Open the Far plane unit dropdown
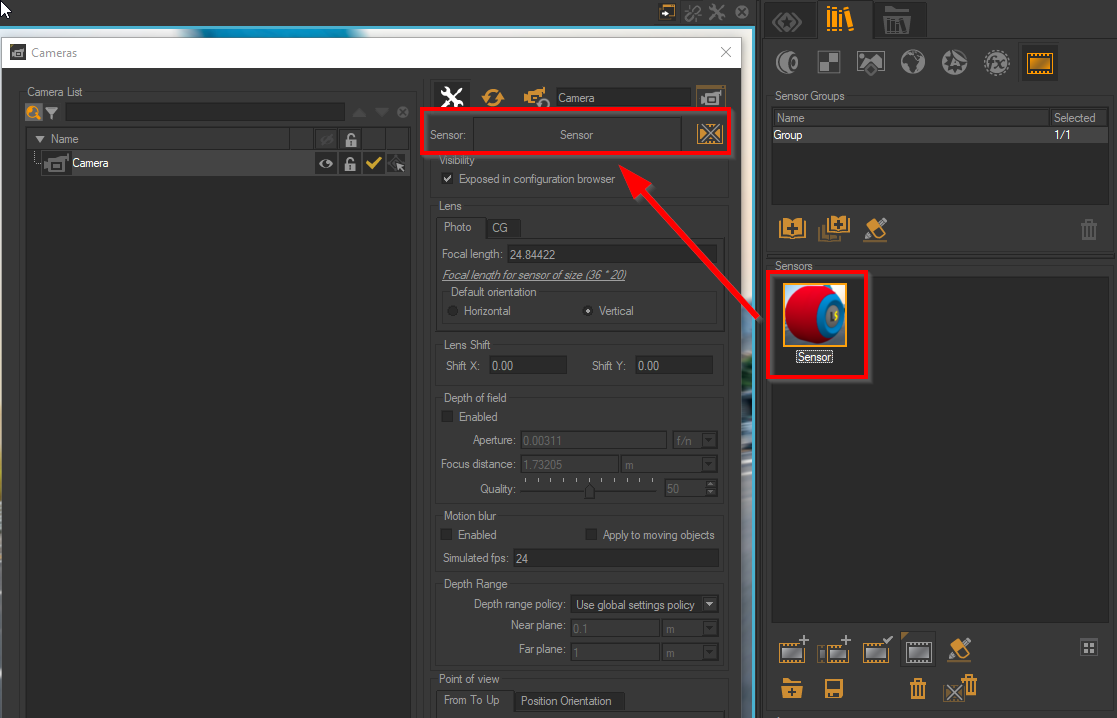Image resolution: width=1117 pixels, height=718 pixels. pyautogui.click(x=690, y=652)
